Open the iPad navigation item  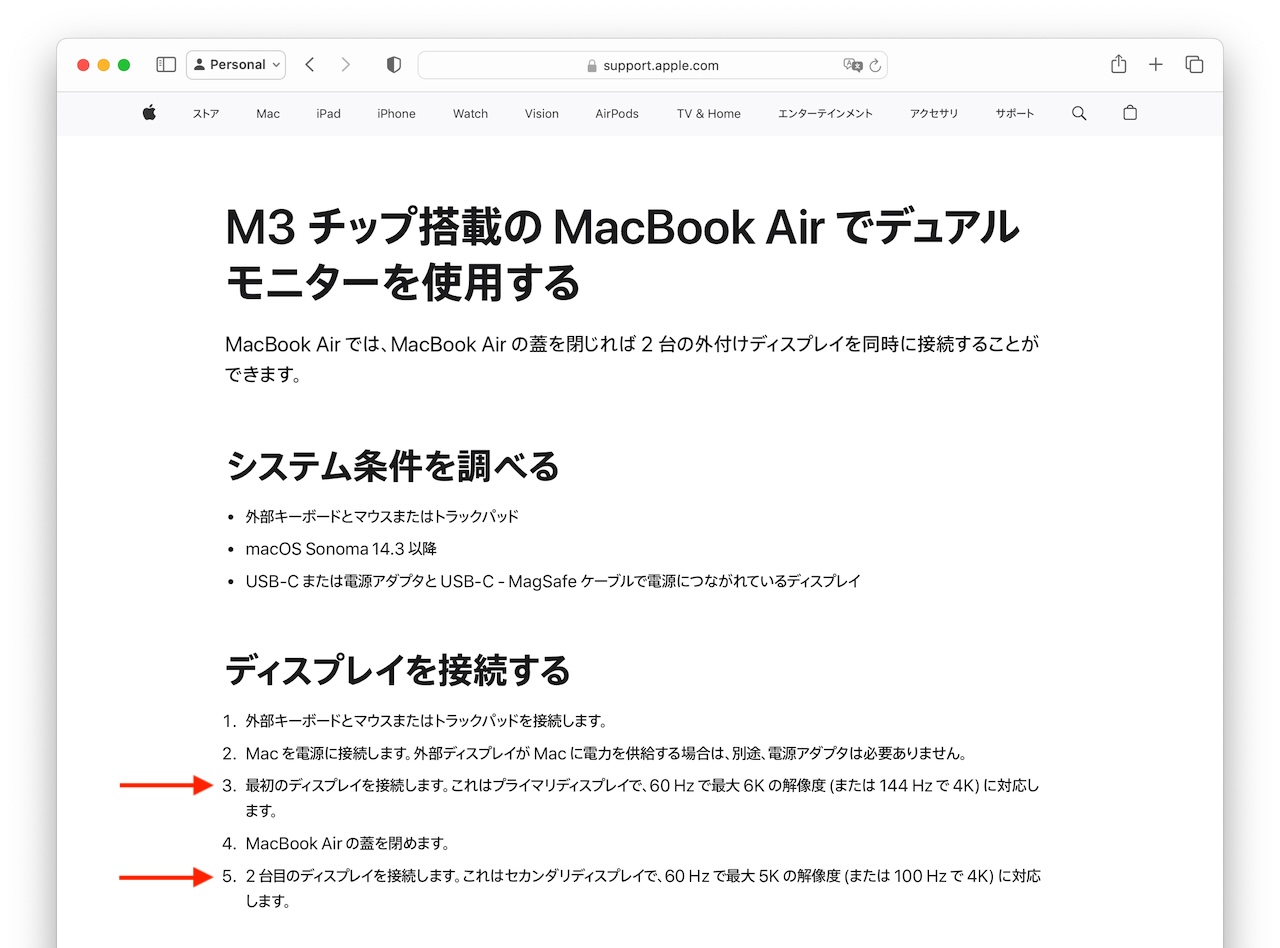pyautogui.click(x=328, y=114)
